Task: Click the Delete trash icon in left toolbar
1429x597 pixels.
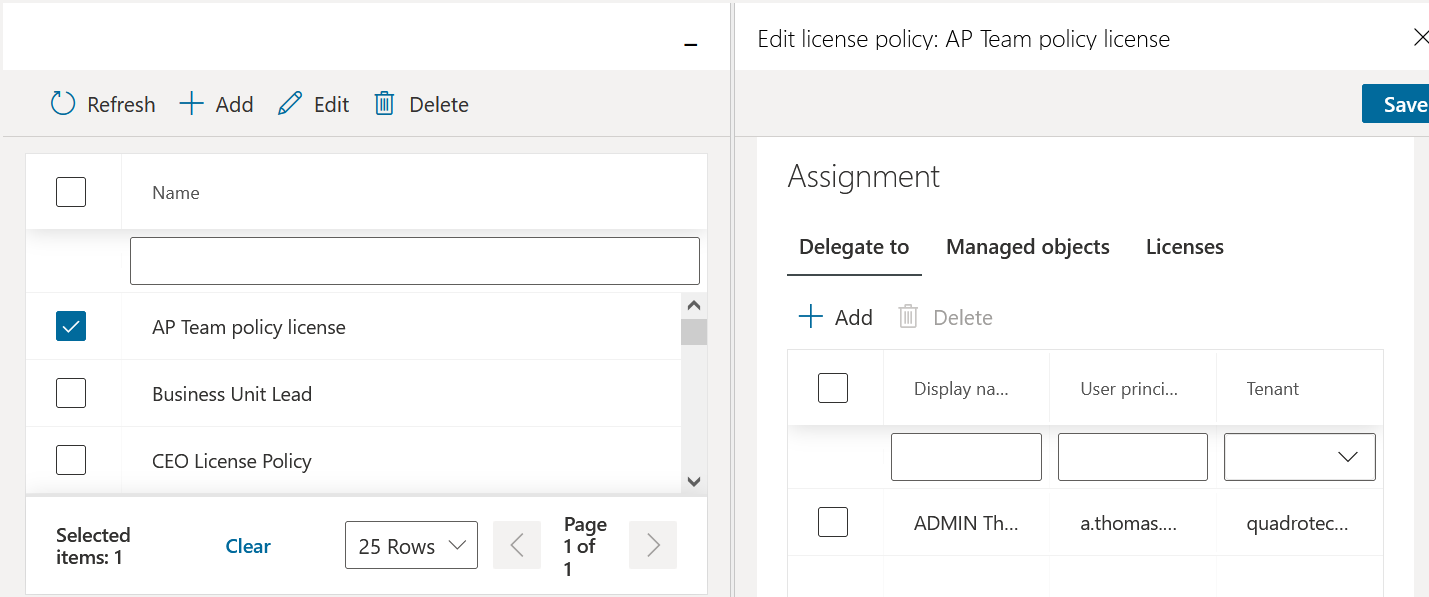Action: (384, 104)
